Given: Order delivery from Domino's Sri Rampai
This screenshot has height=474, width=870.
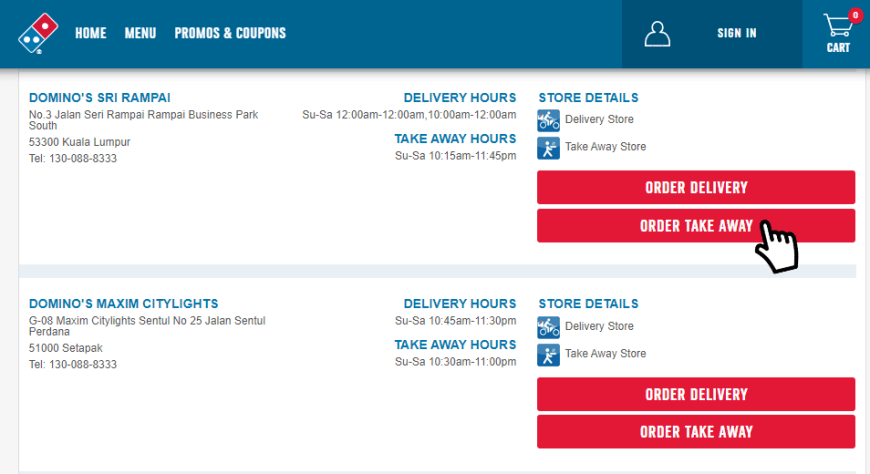Looking at the screenshot, I should tap(696, 187).
